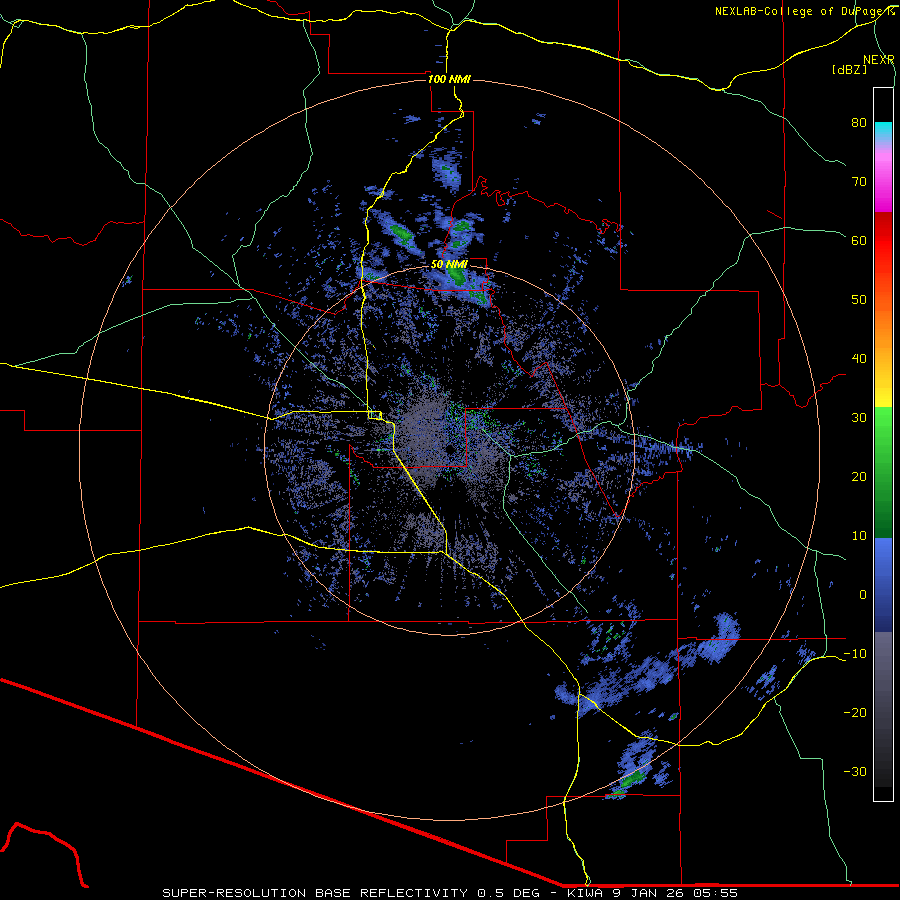Click the 100 NMI range ring label

pos(449,79)
